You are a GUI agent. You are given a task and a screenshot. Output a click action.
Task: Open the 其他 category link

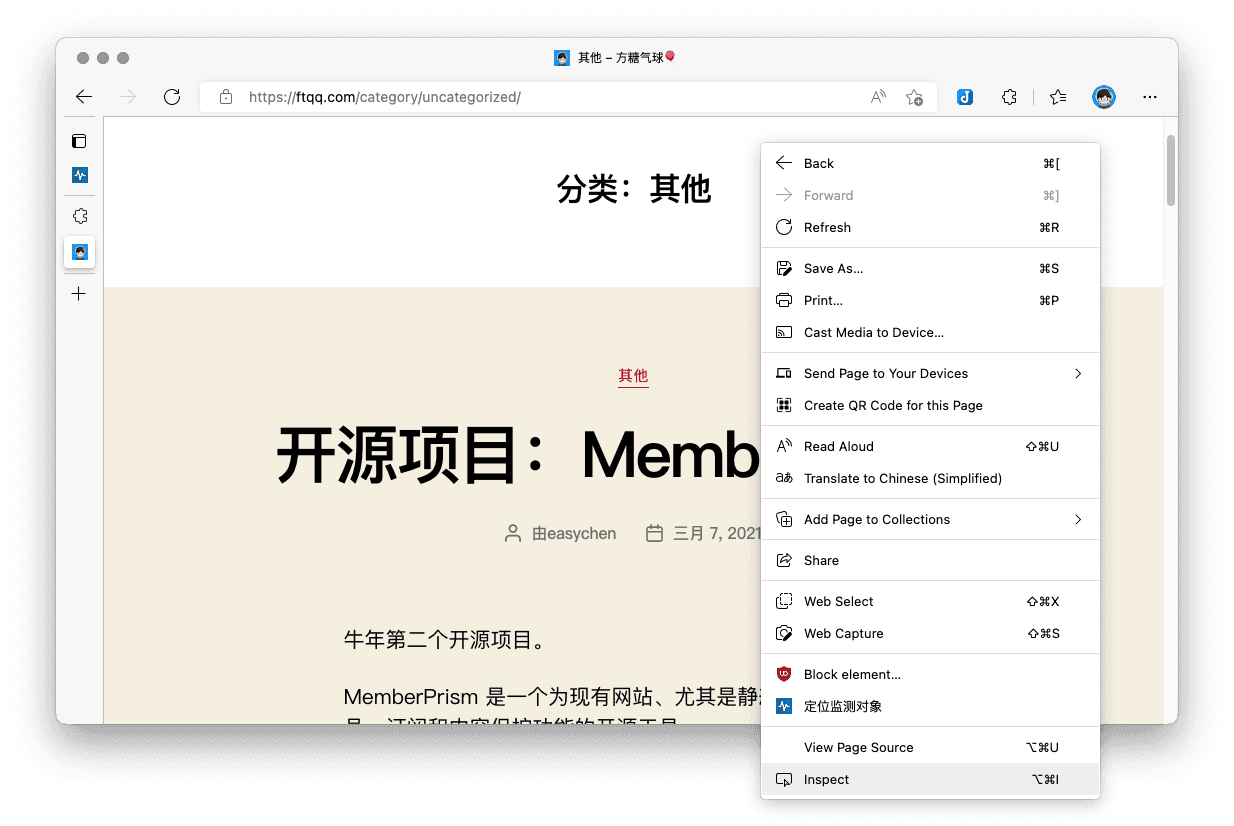[x=633, y=376]
